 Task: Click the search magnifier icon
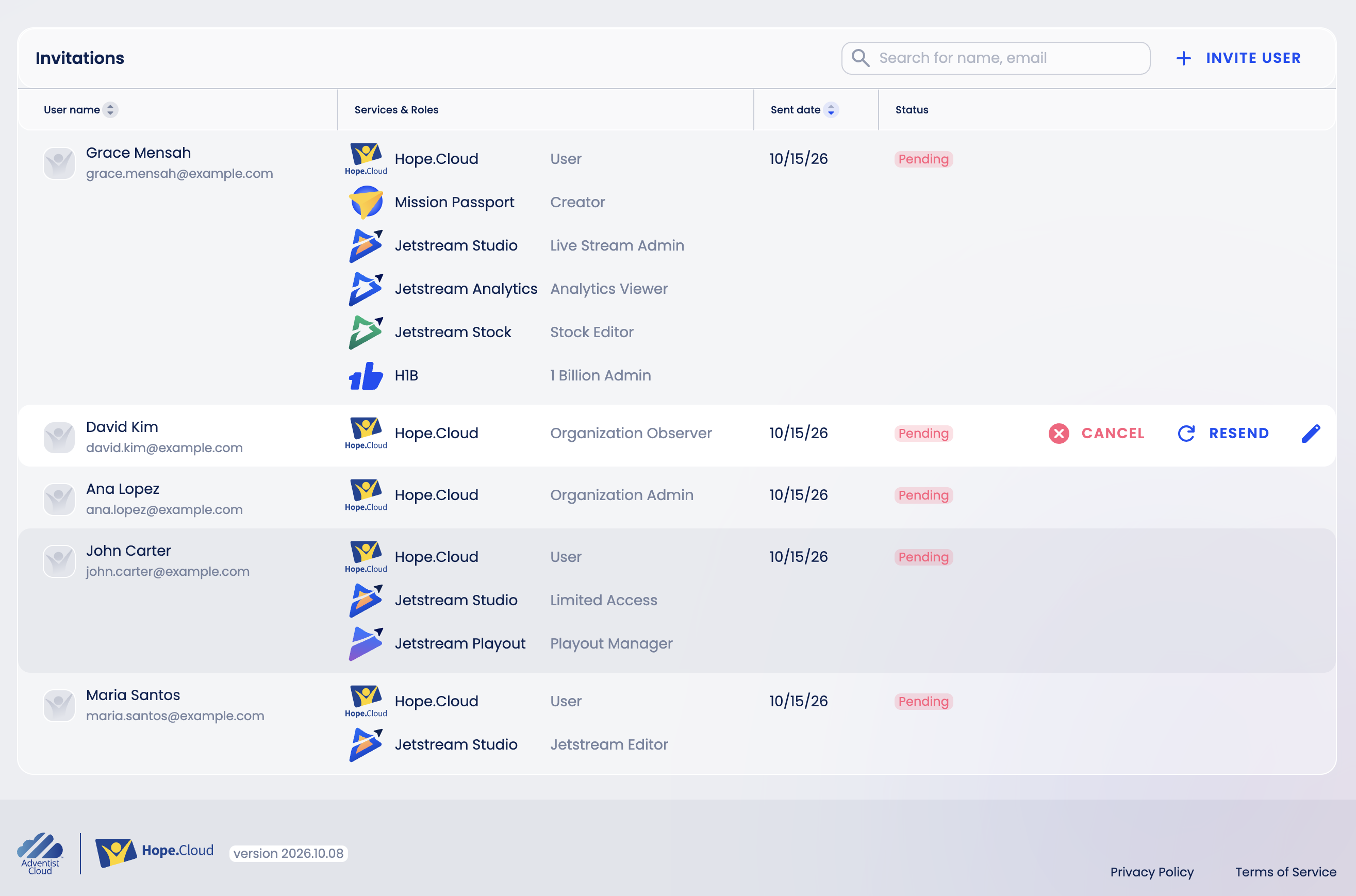pyautogui.click(x=860, y=58)
